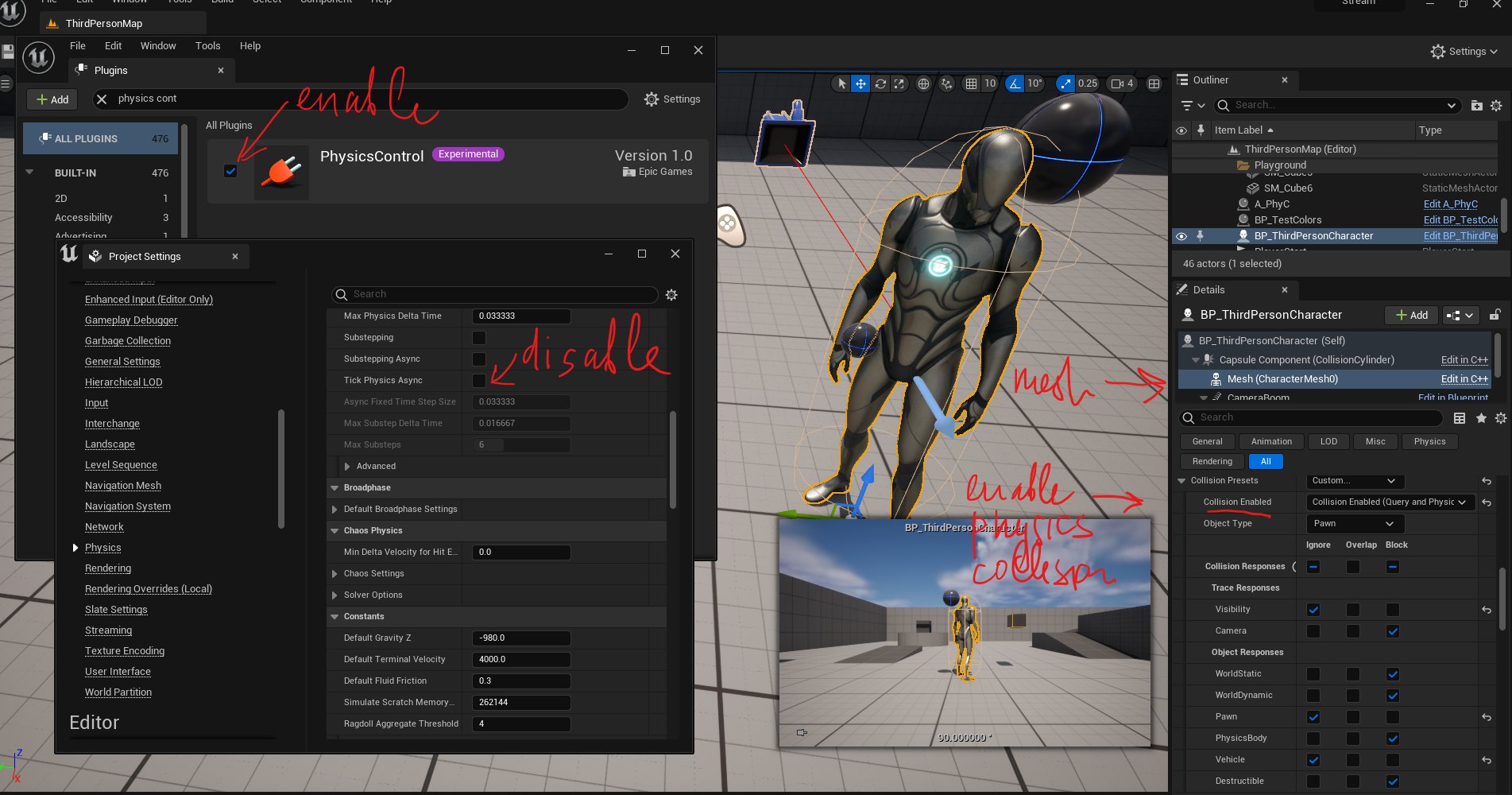Image resolution: width=1512 pixels, height=795 pixels.
Task: Hide BP_ThirdPersonCharacter using the eye toggle
Action: [1181, 235]
